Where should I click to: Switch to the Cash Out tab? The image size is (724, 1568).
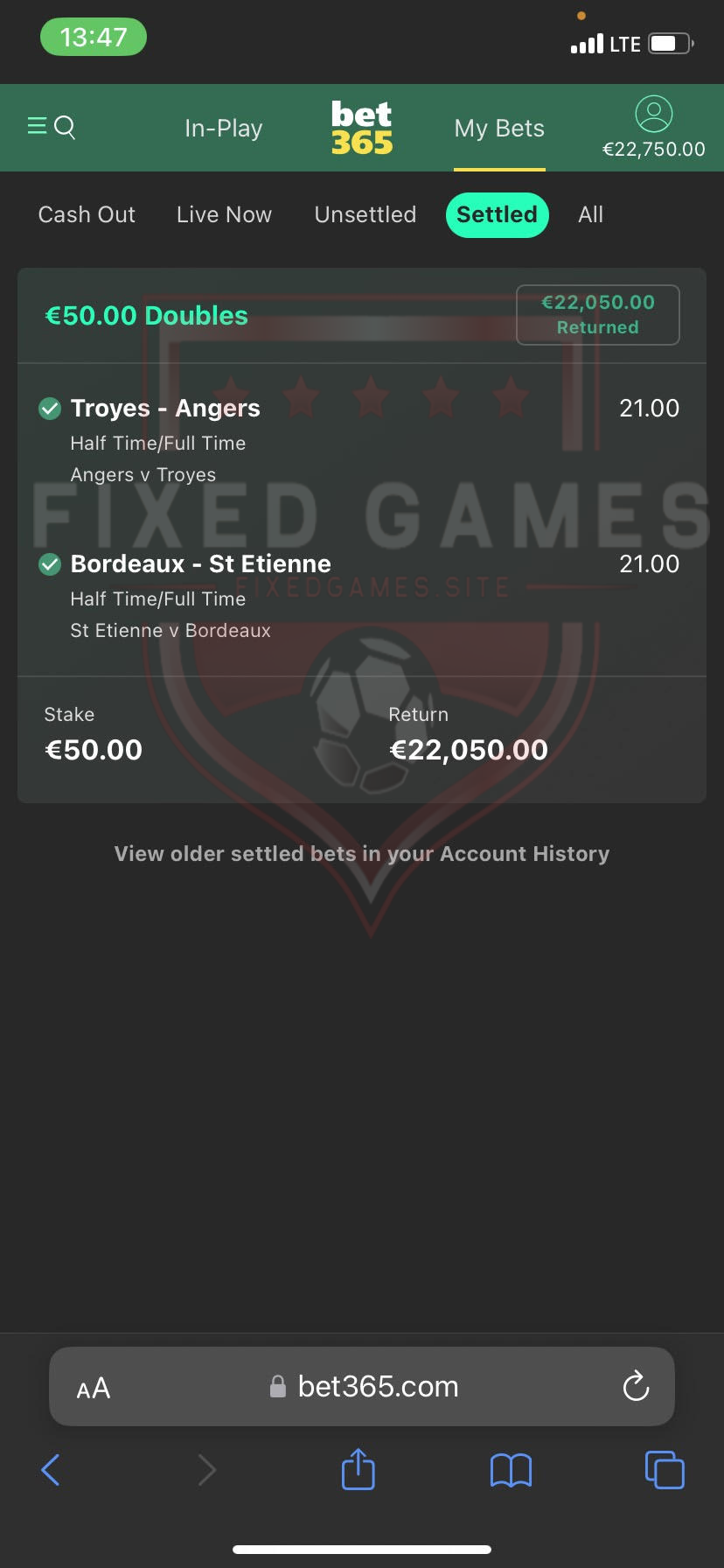pyautogui.click(x=87, y=214)
